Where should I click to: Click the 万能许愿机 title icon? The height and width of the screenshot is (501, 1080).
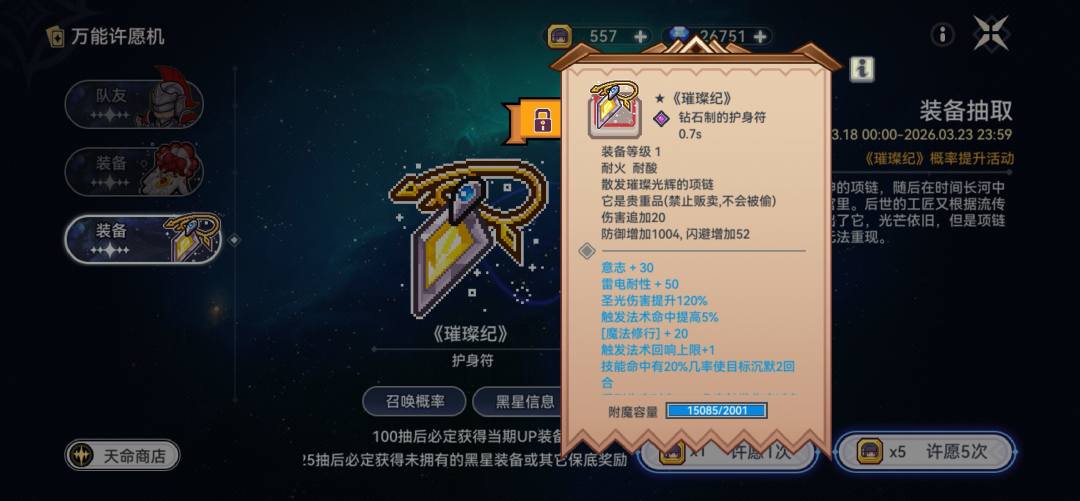(55, 37)
